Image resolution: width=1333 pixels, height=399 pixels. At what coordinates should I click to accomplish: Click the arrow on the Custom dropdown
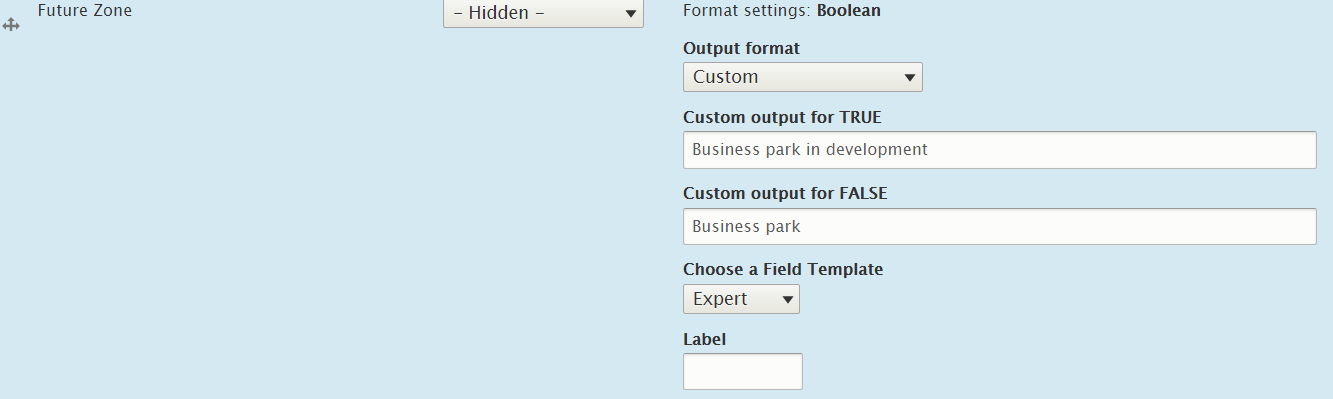[x=909, y=77]
